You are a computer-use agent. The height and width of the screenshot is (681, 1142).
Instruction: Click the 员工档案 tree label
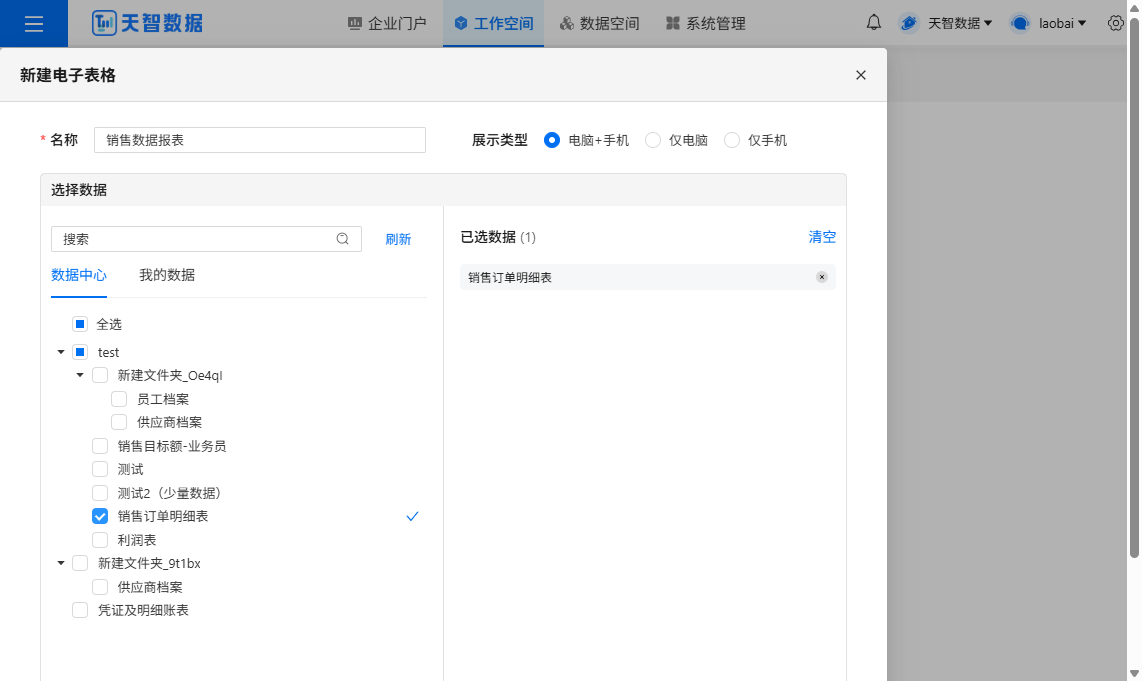(x=163, y=399)
